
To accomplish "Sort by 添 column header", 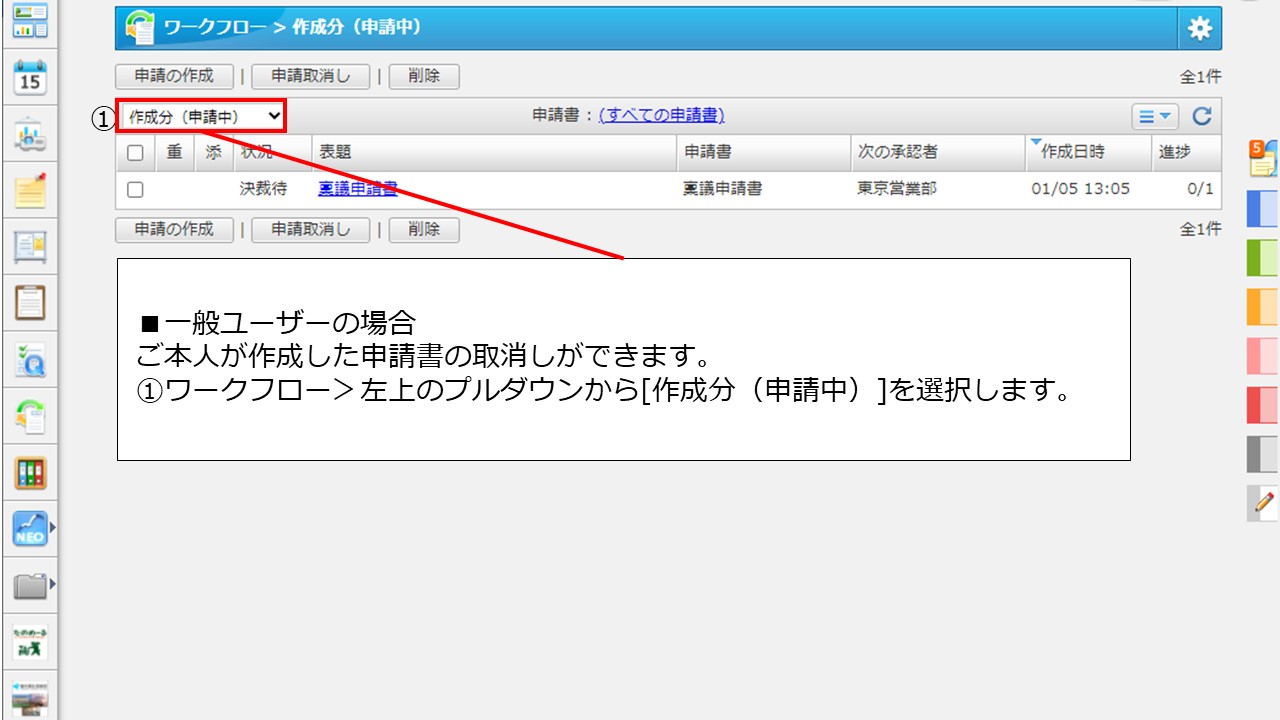I will [x=213, y=152].
